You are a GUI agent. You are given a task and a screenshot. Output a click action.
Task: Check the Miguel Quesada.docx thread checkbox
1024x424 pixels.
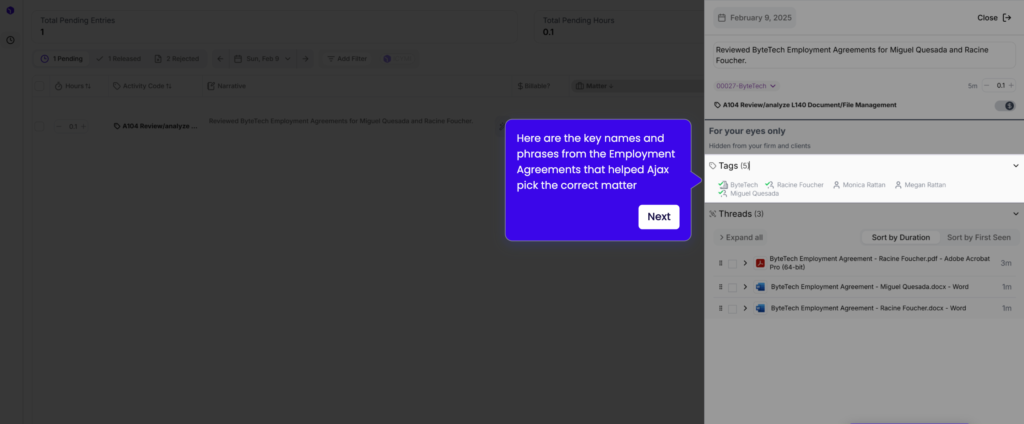pos(732,286)
